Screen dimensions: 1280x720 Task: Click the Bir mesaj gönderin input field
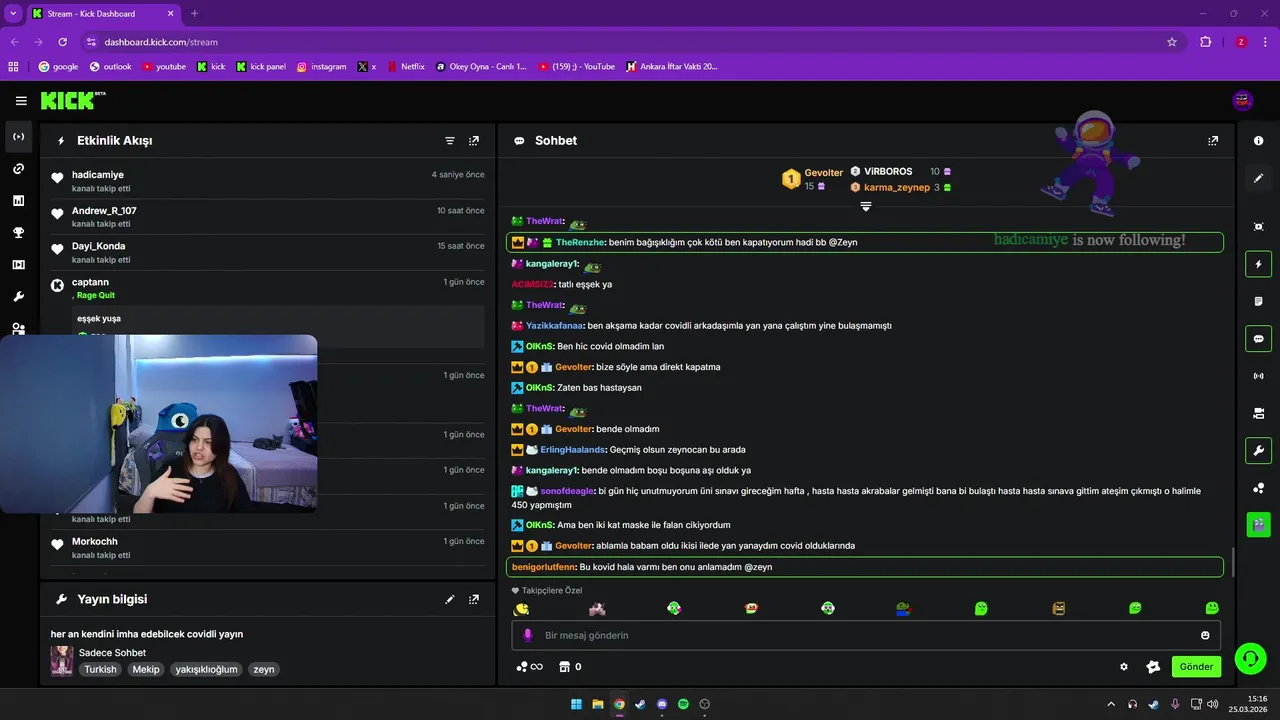(x=866, y=635)
